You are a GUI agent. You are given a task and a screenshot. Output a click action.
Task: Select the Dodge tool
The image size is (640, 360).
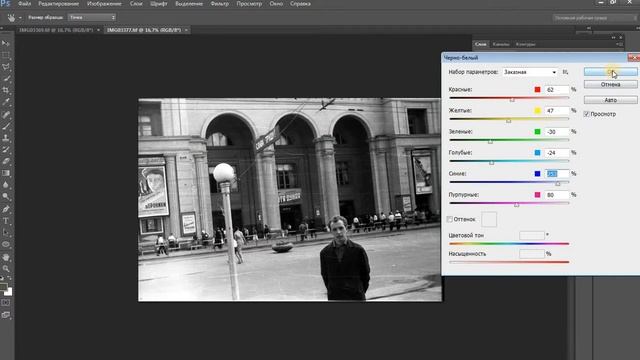click(6, 197)
